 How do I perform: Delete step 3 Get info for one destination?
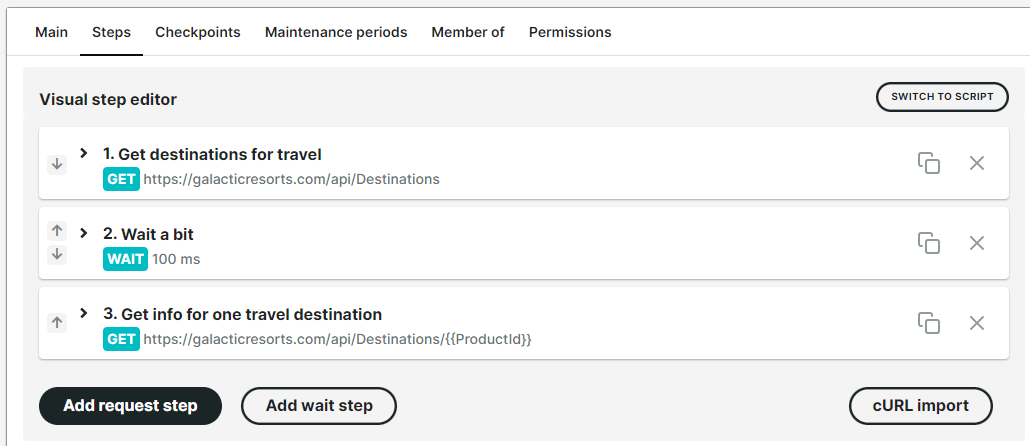(x=977, y=323)
